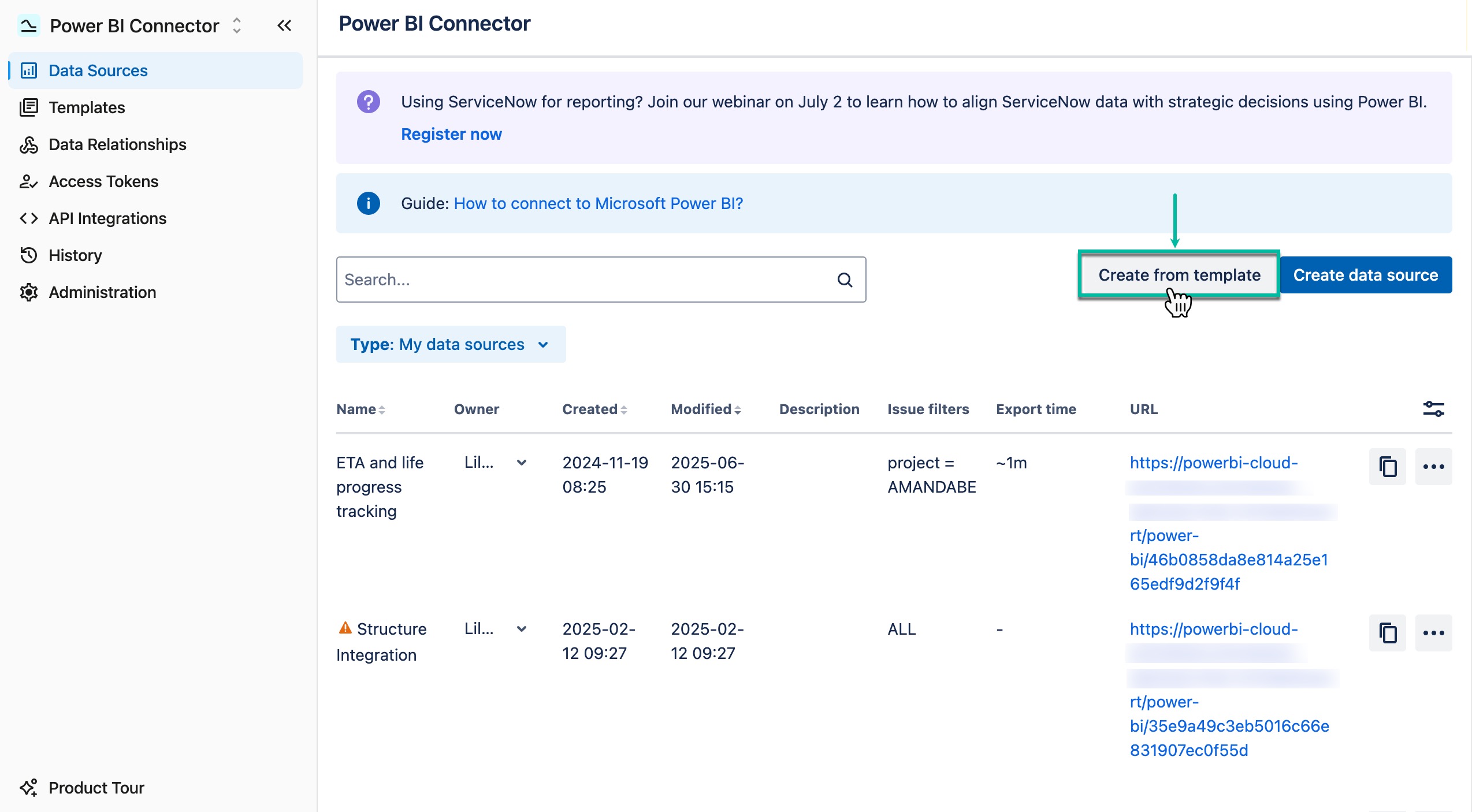Open the Type: My data sources filter dropdown
This screenshot has width=1472, height=812.
pos(451,344)
